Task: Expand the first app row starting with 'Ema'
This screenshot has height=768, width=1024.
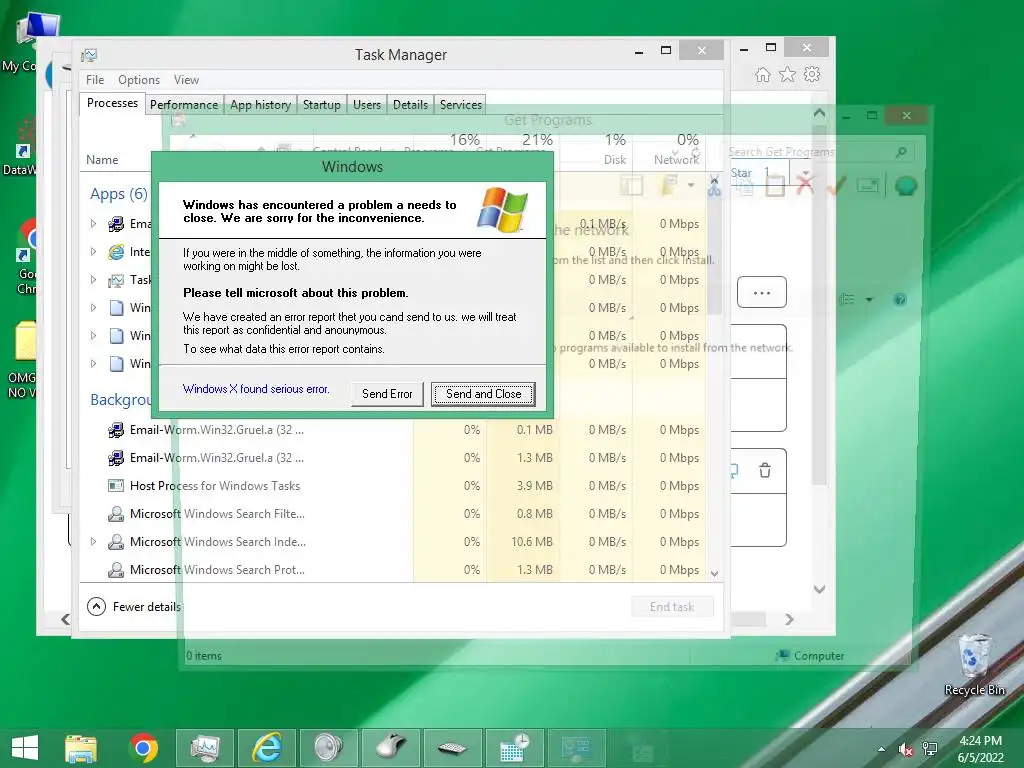Action: click(93, 224)
